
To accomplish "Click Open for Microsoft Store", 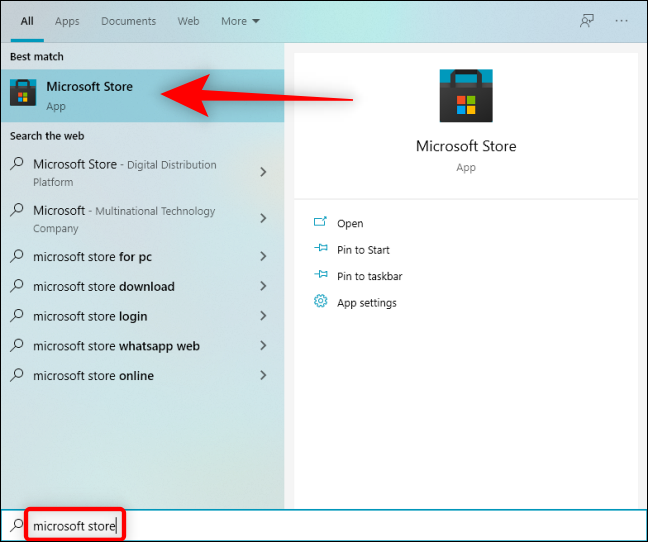I will (350, 223).
